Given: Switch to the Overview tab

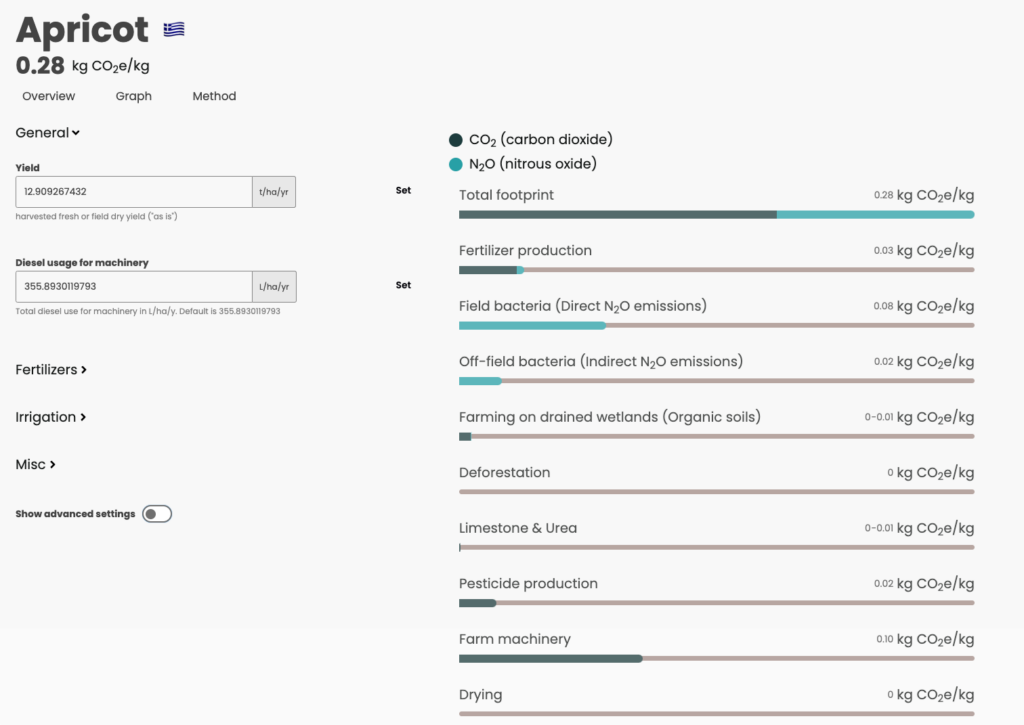Looking at the screenshot, I should pyautogui.click(x=49, y=96).
